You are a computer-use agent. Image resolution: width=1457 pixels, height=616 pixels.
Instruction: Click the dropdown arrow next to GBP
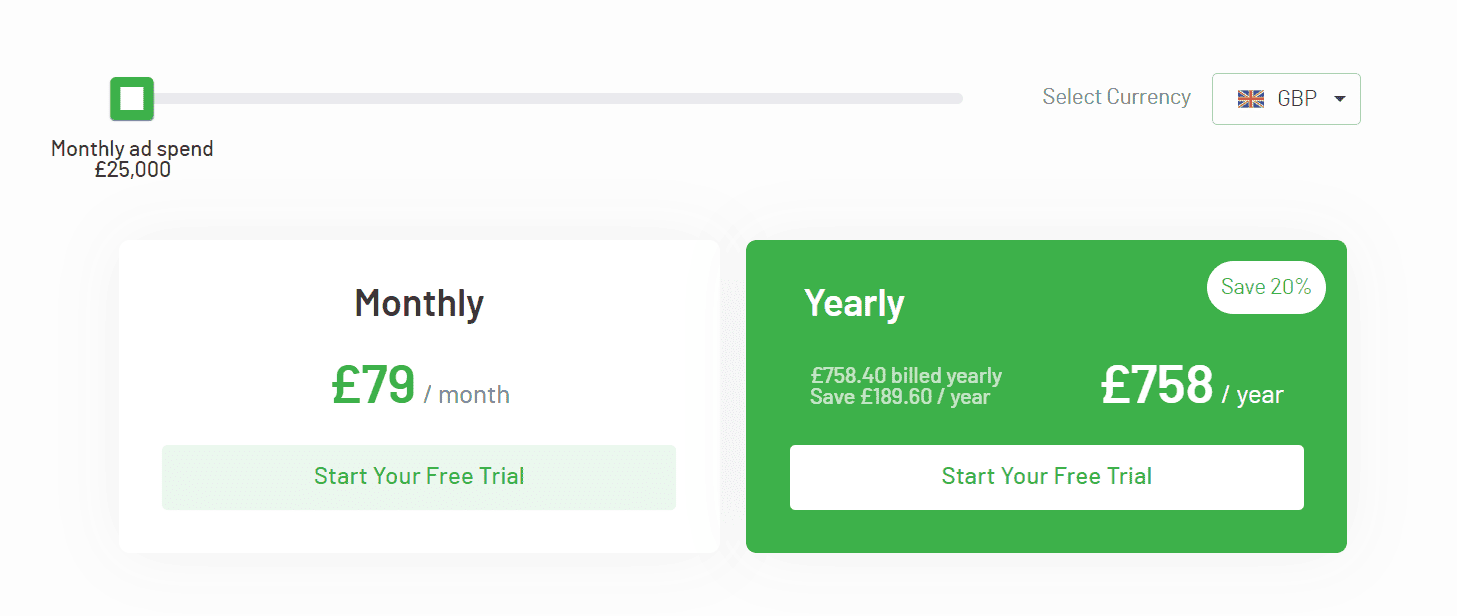coord(1338,98)
